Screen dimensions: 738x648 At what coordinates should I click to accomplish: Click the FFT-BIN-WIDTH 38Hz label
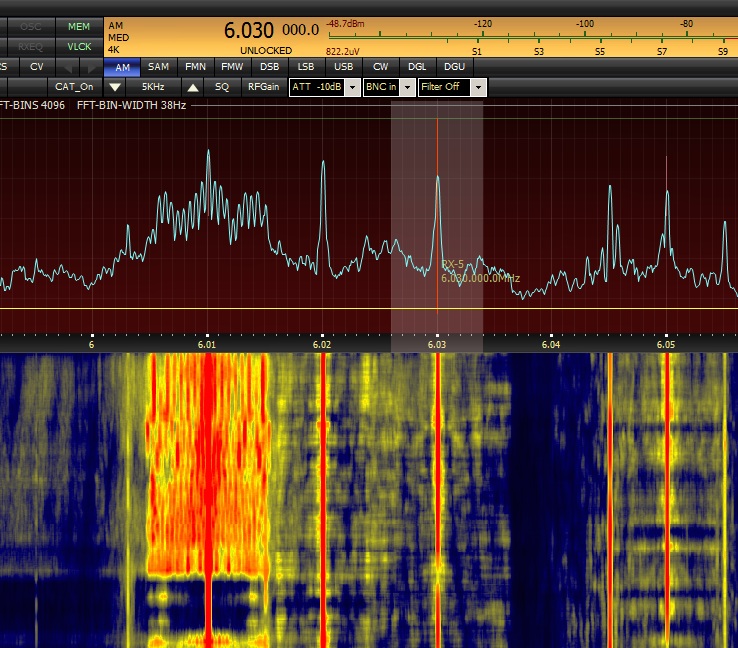pos(131,105)
